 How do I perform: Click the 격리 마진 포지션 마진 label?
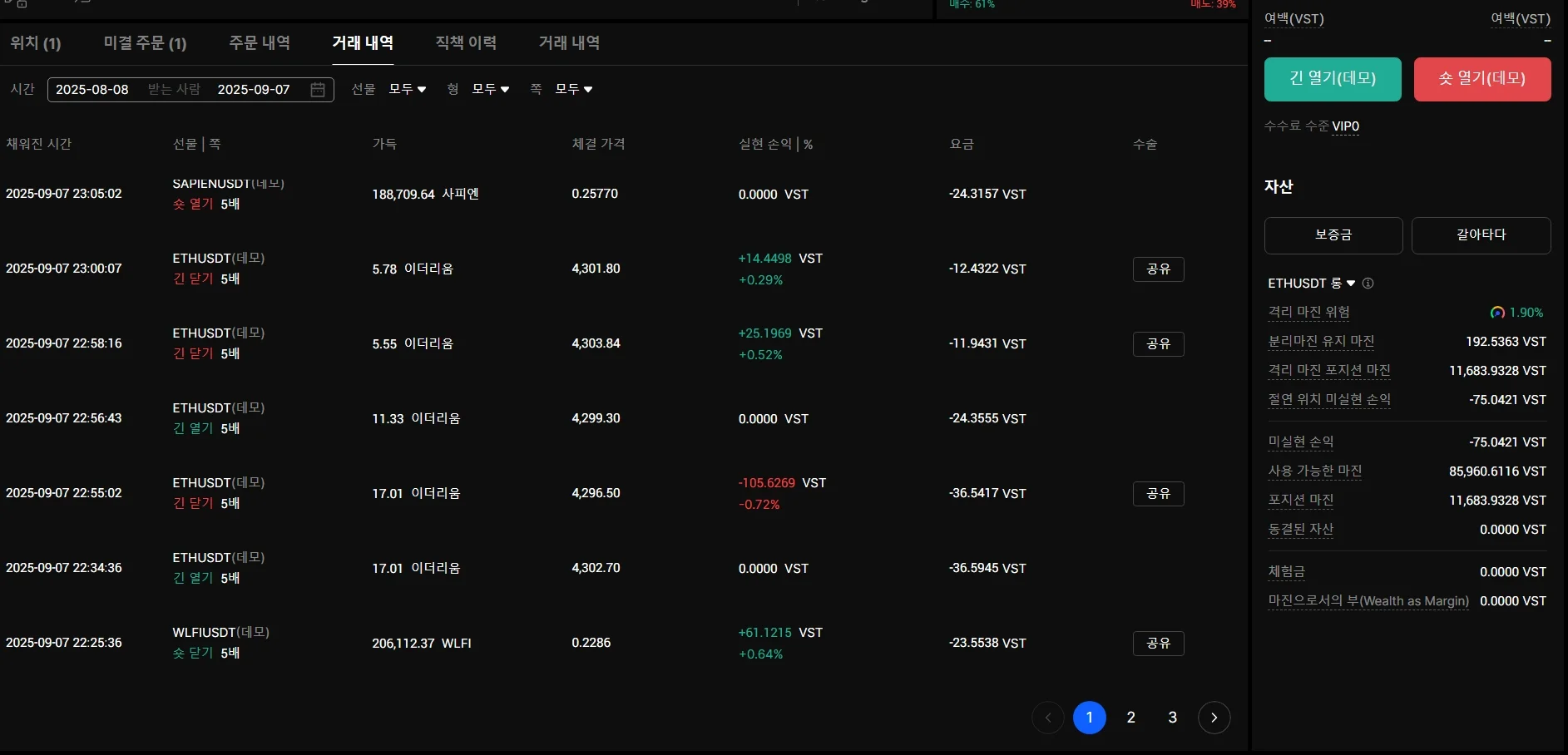point(1329,371)
